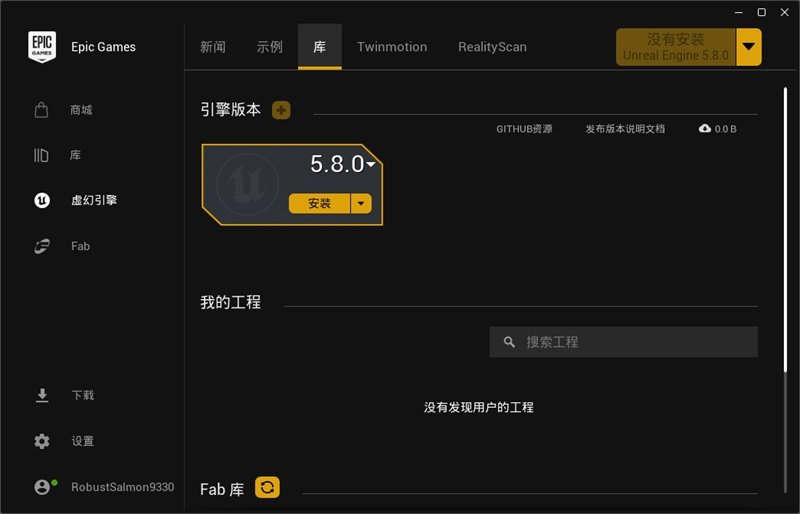This screenshot has width=800, height=514.
Task: Select the 库 tab in top bar
Action: pyautogui.click(x=319, y=47)
